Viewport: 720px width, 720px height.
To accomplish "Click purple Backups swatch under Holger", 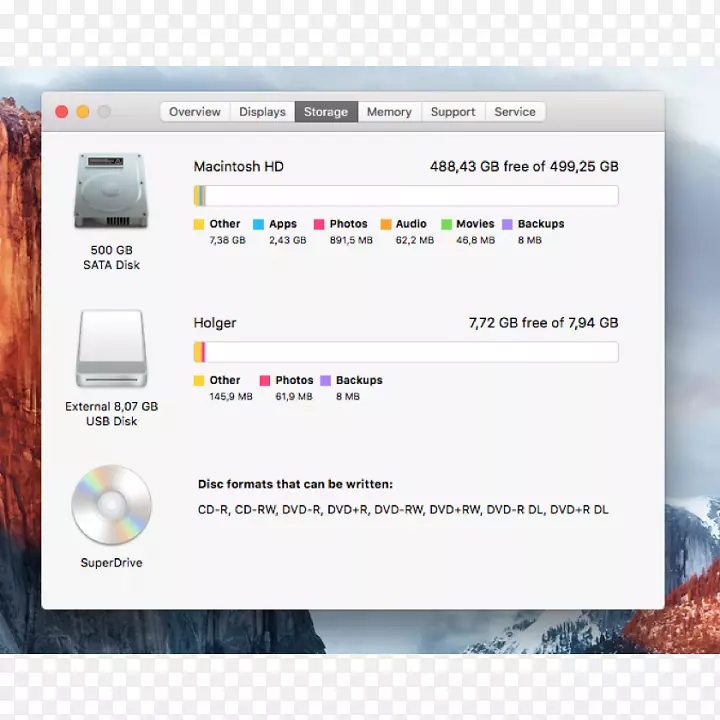I will click(x=326, y=381).
